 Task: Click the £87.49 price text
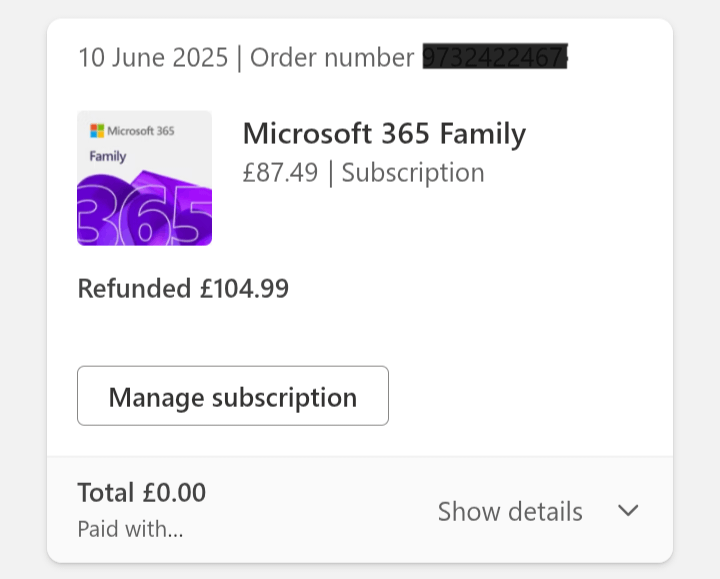280,173
